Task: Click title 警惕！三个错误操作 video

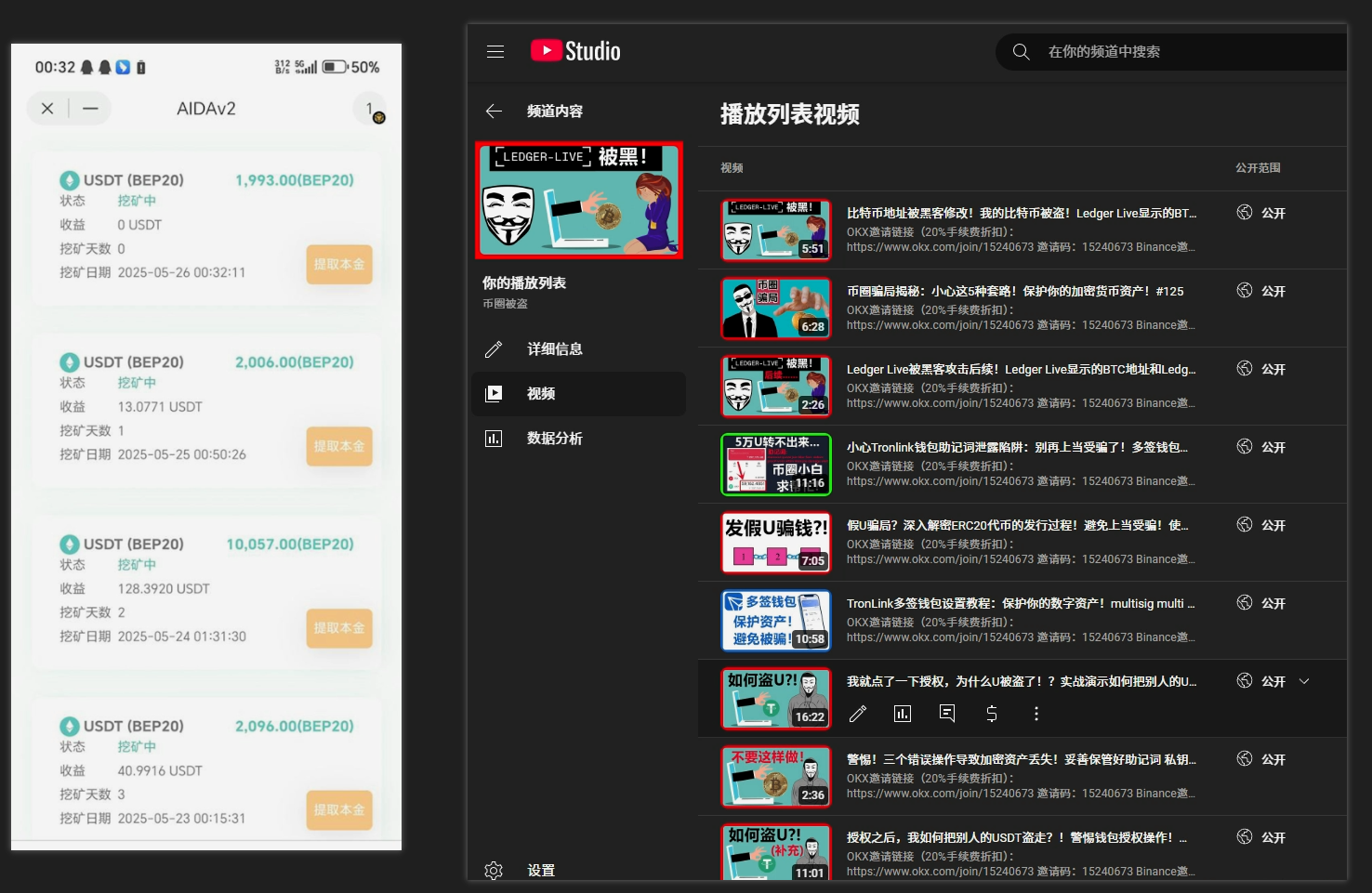Action: point(1022,760)
